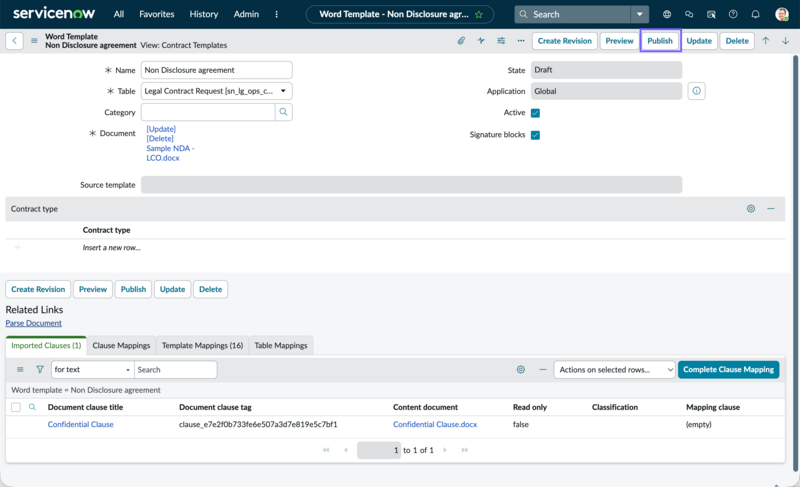Open the activity stream icon
The height and width of the screenshot is (487, 800).
481,41
